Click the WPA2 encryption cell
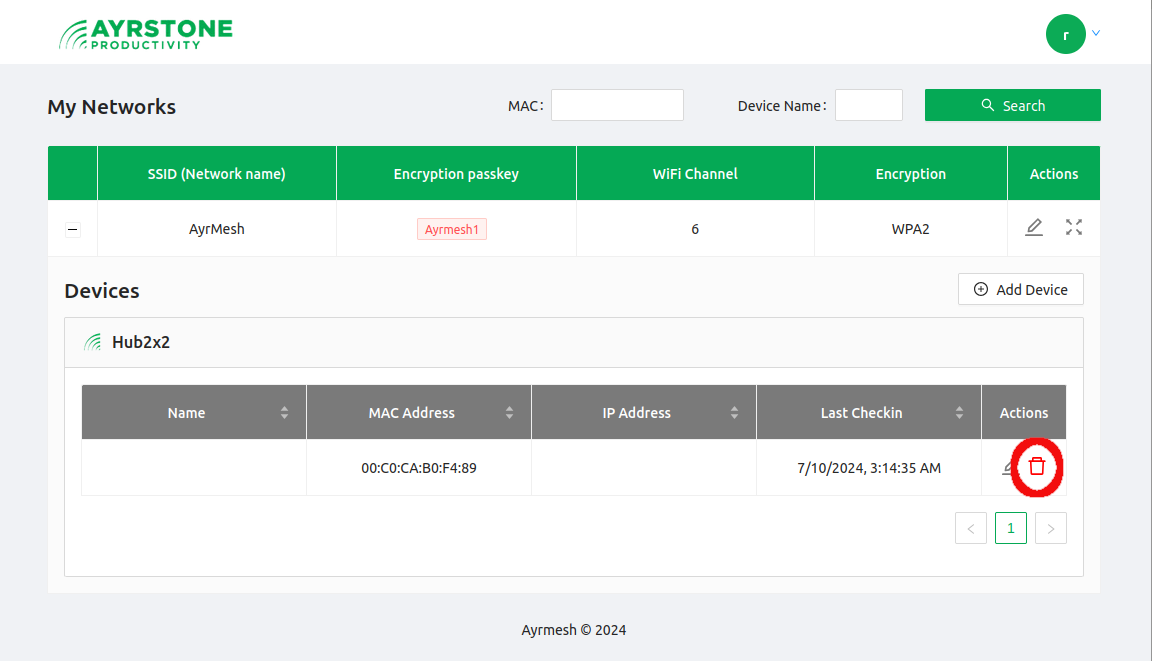Screen dimensions: 1152x661 [910, 229]
